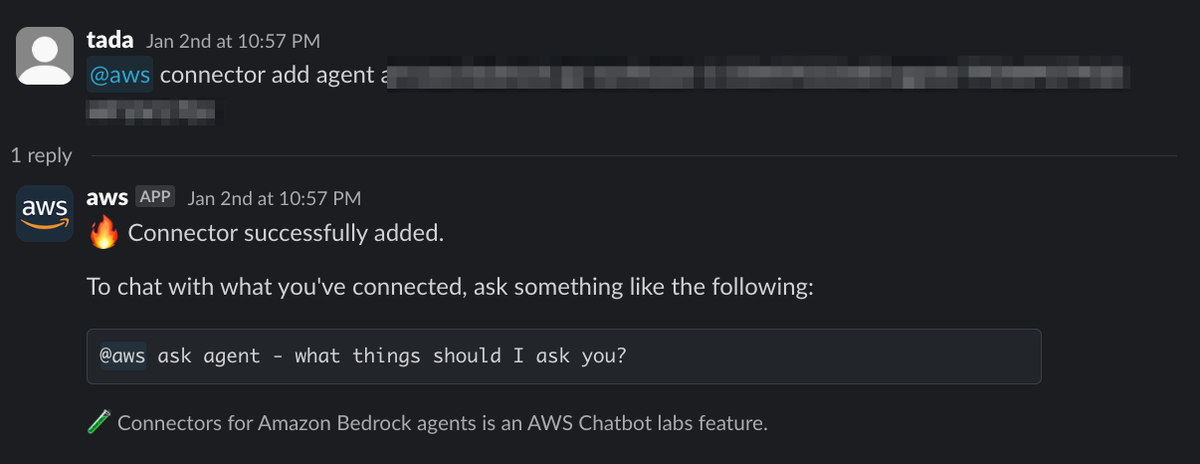1200x464 pixels.
Task: Click the fire emoji in aws reply
Action: 104,234
